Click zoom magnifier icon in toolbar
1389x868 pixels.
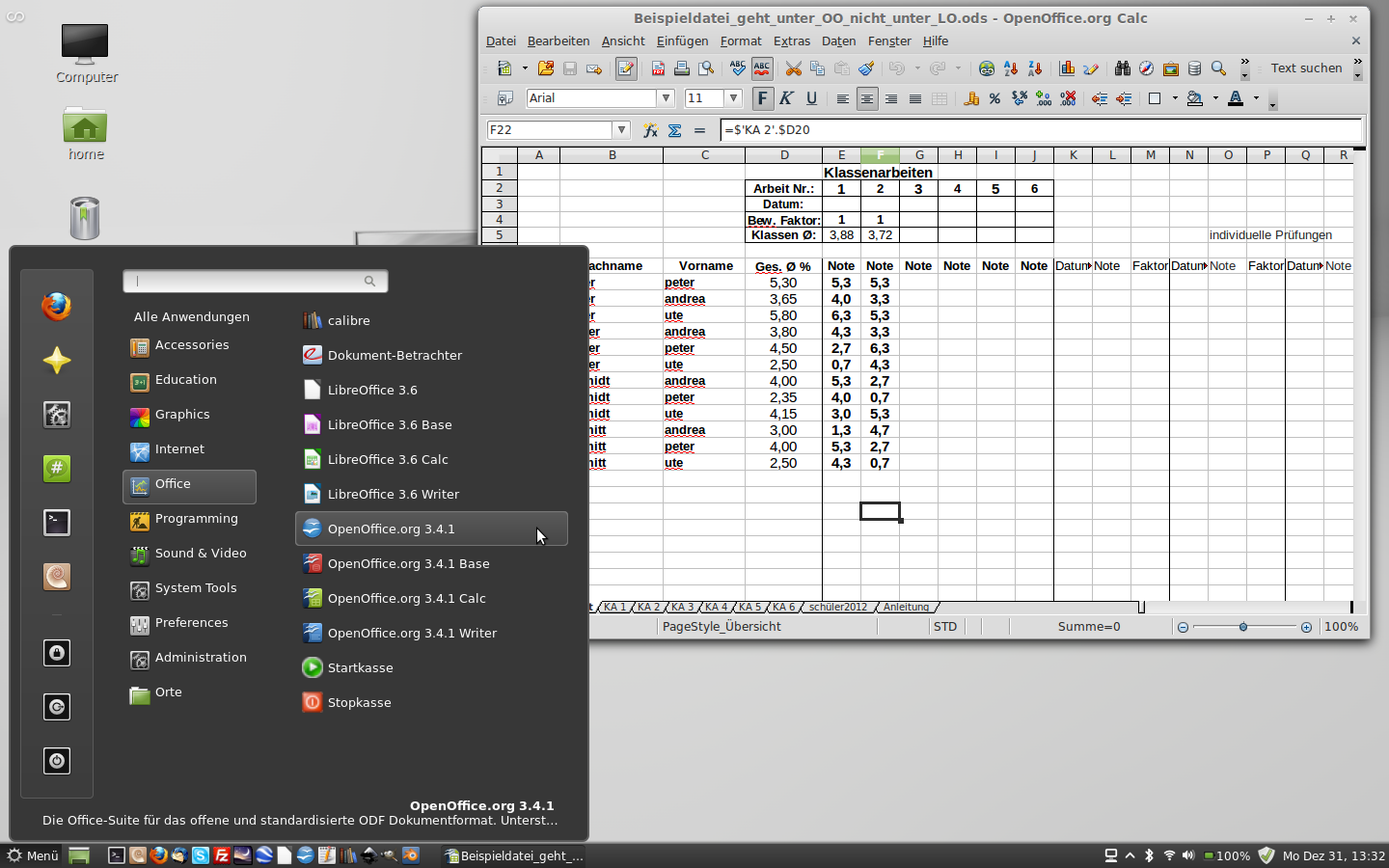pyautogui.click(x=1218, y=68)
